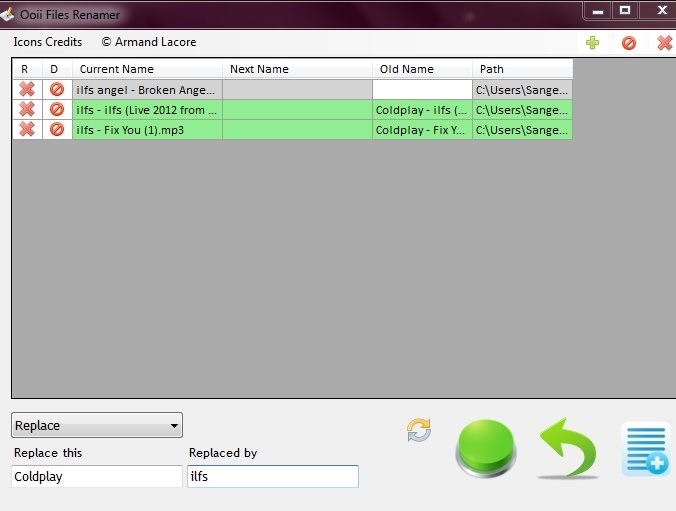
Task: Click D column icon for 'Live 2012' row
Action: pos(57,109)
